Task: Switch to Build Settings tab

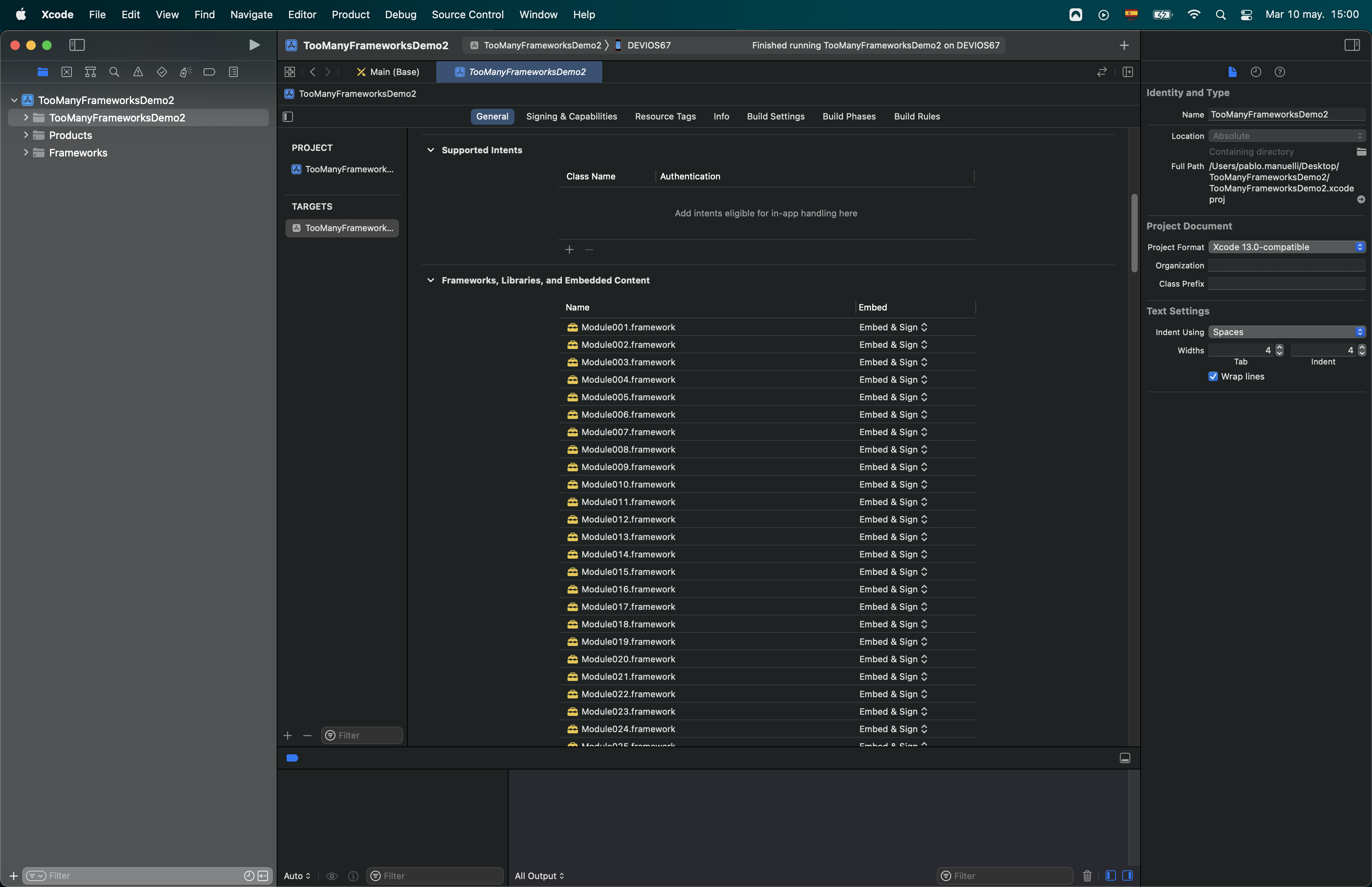Action: (x=776, y=116)
